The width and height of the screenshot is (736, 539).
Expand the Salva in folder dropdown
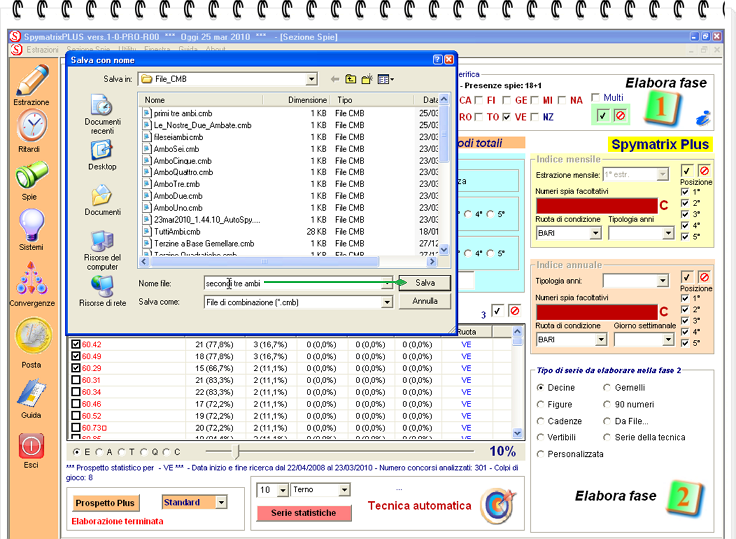(312, 79)
